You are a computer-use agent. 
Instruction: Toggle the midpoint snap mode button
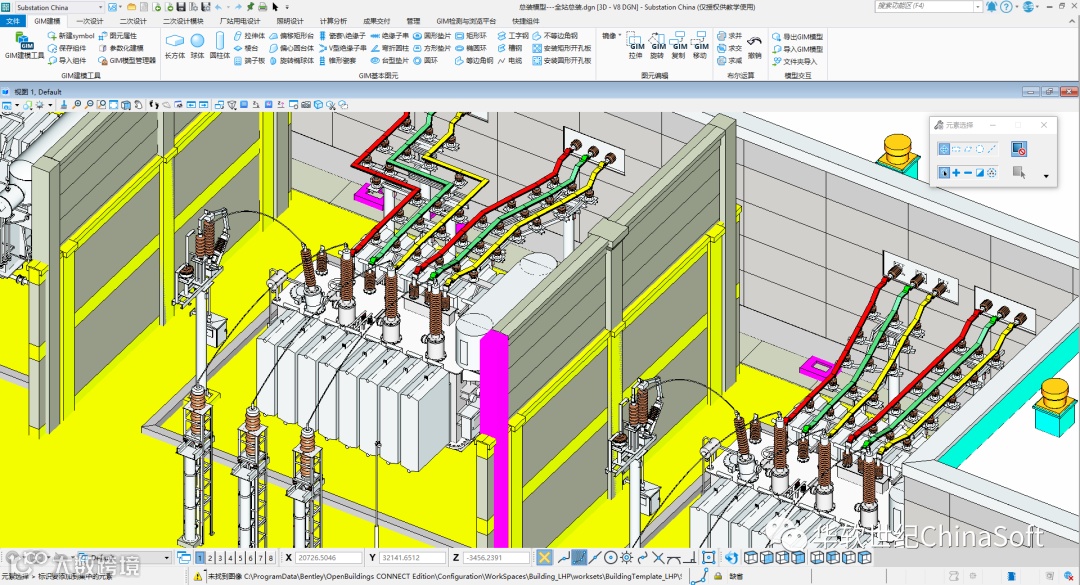[595, 557]
